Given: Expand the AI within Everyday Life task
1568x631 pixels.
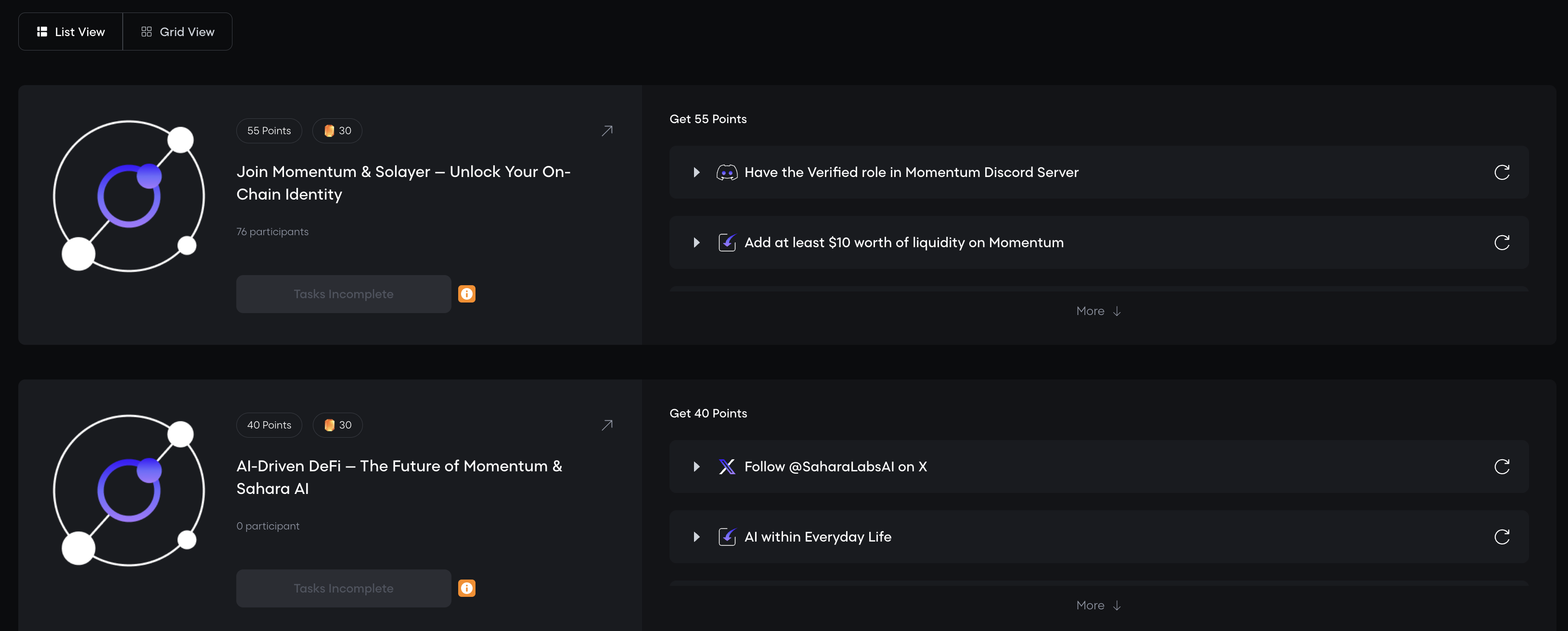Looking at the screenshot, I should pos(696,537).
